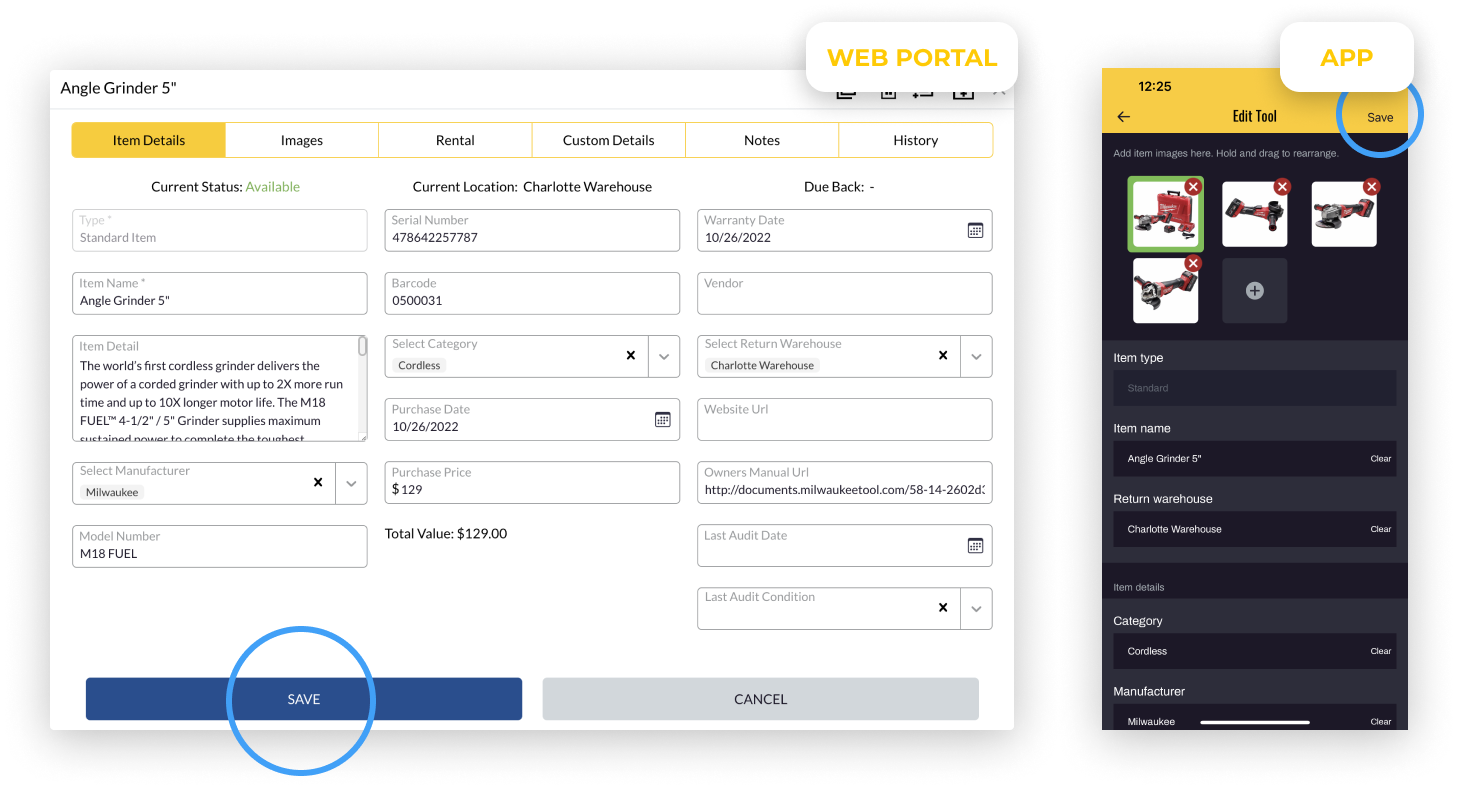Tap Save in the app header

click(x=1380, y=117)
